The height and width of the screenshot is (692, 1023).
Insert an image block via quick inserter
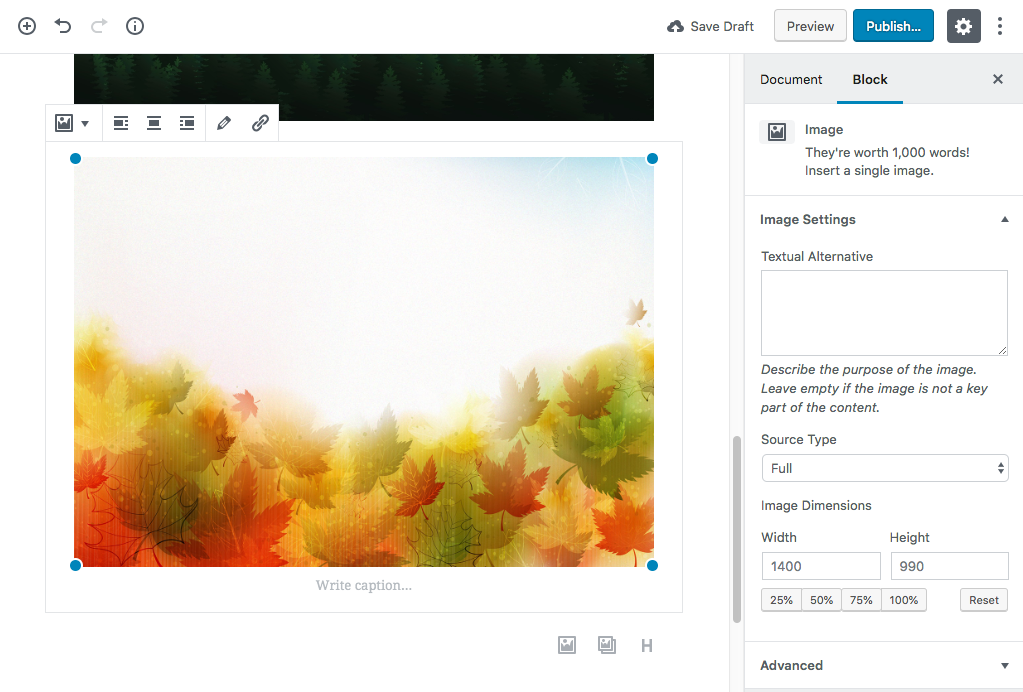click(x=567, y=645)
